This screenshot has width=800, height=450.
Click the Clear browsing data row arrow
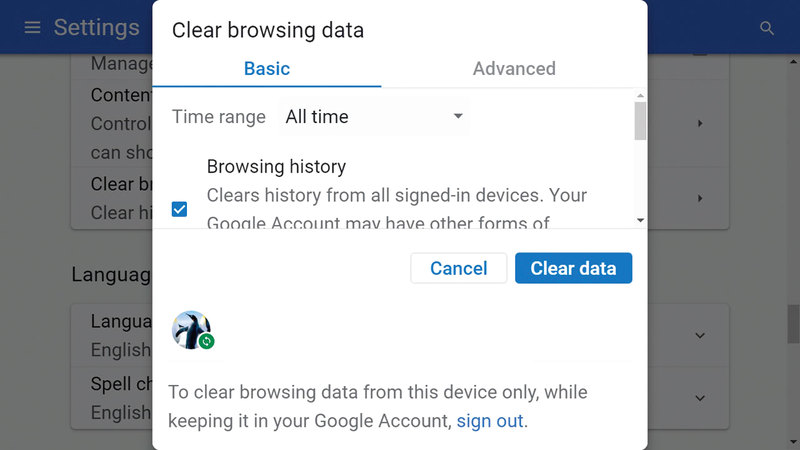(x=700, y=198)
